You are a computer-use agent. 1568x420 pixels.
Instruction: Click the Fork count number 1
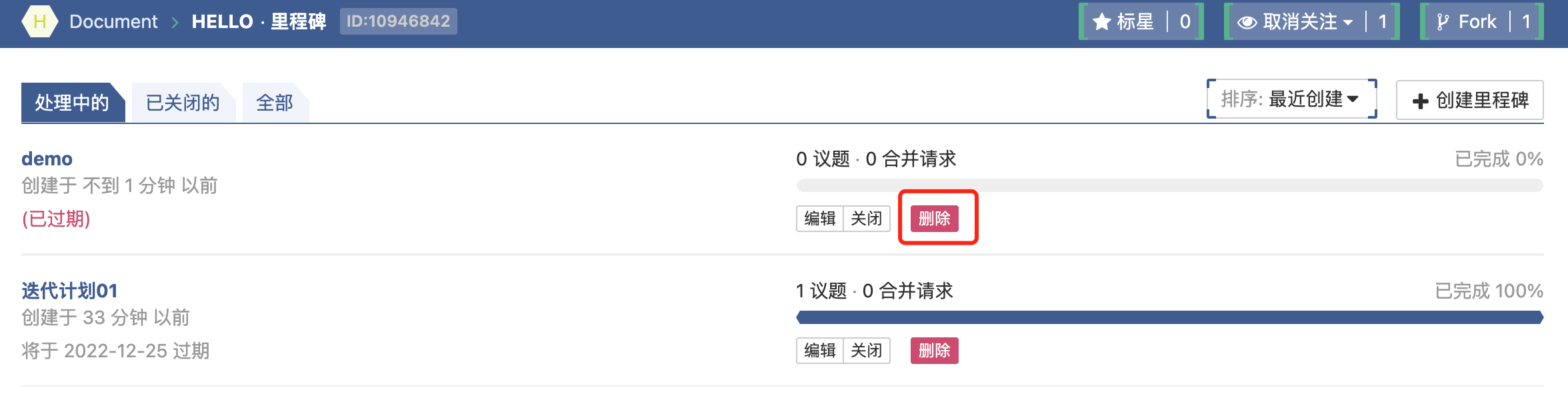point(1526,22)
